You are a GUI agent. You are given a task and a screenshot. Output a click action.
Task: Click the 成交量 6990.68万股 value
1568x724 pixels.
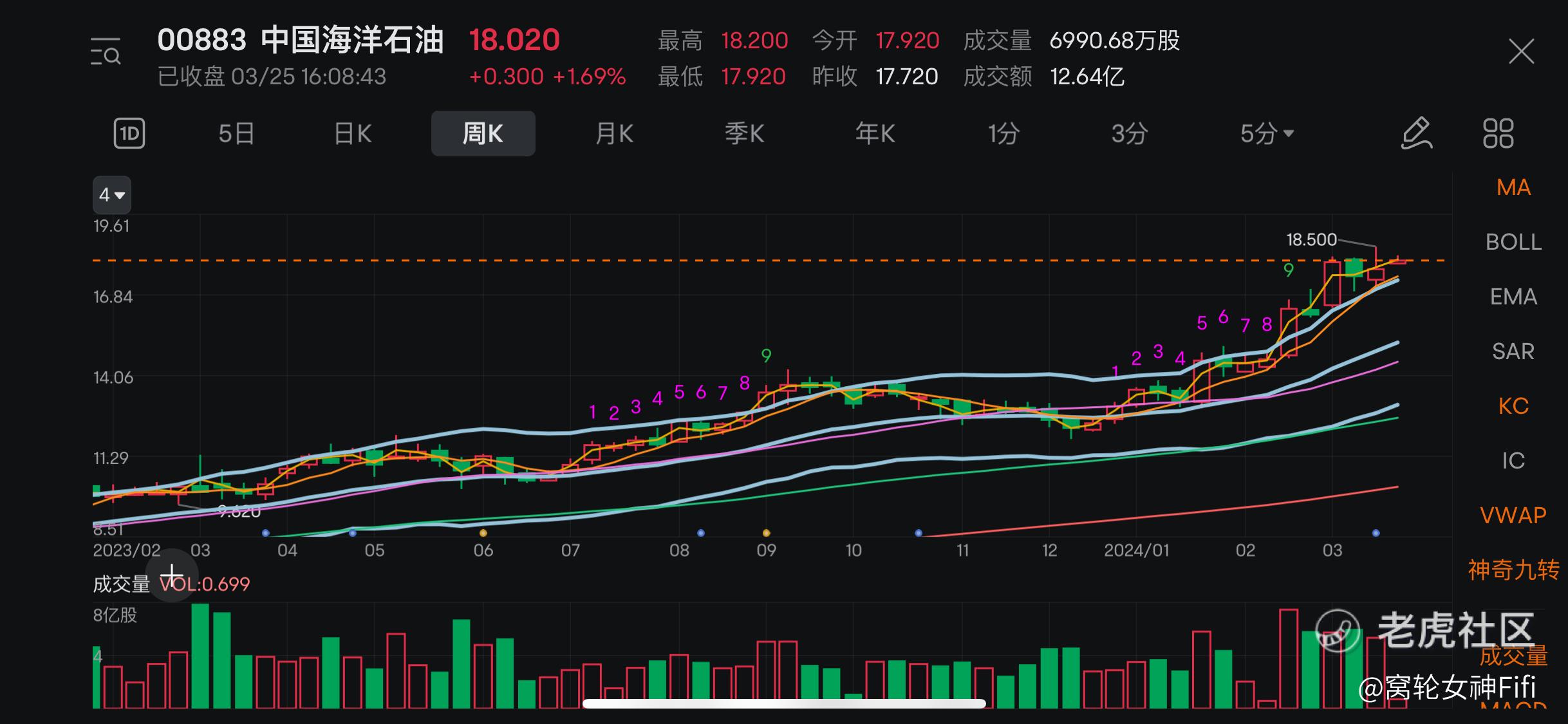tap(1115, 41)
